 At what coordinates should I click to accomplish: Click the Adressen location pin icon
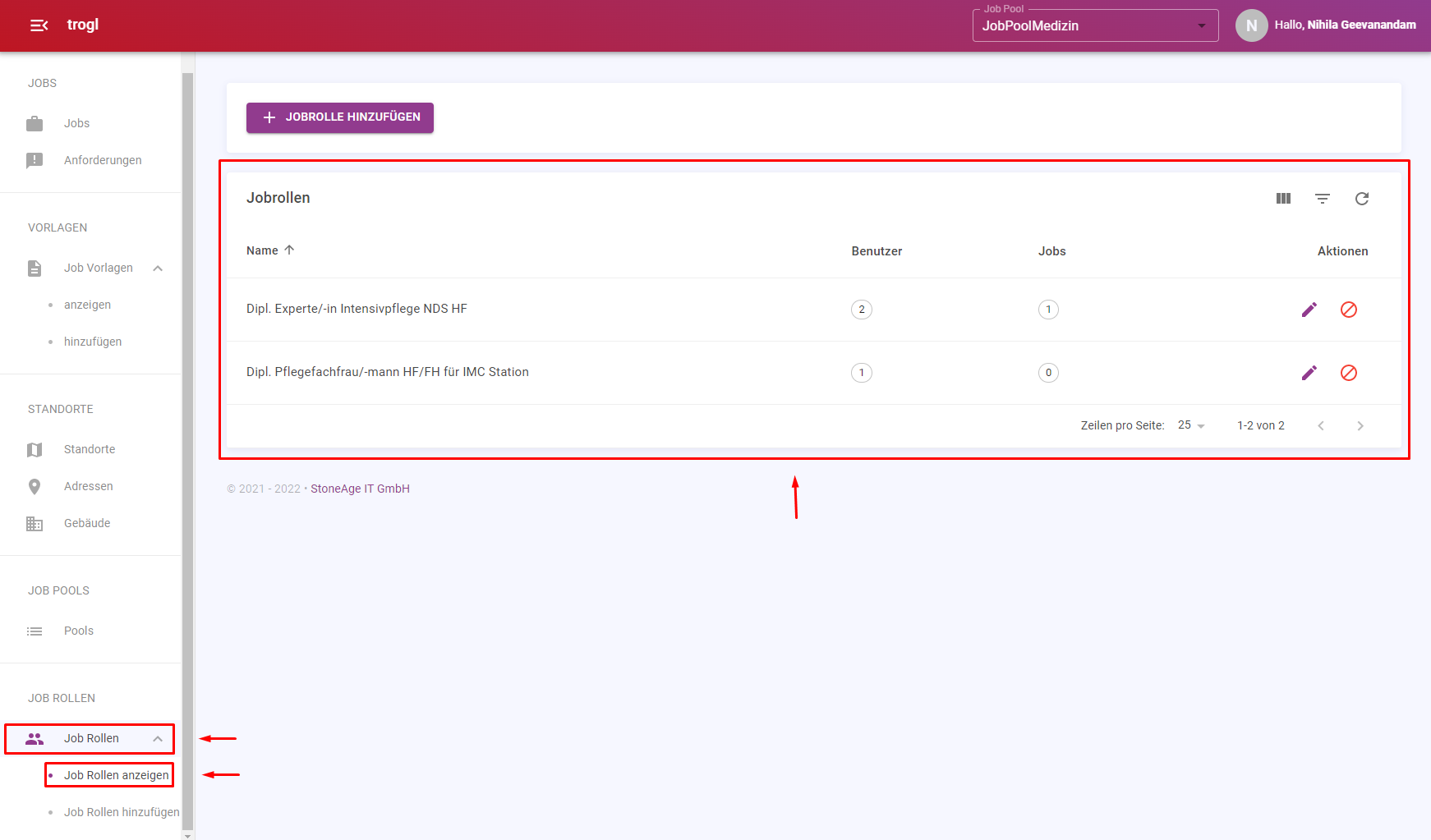pos(35,487)
